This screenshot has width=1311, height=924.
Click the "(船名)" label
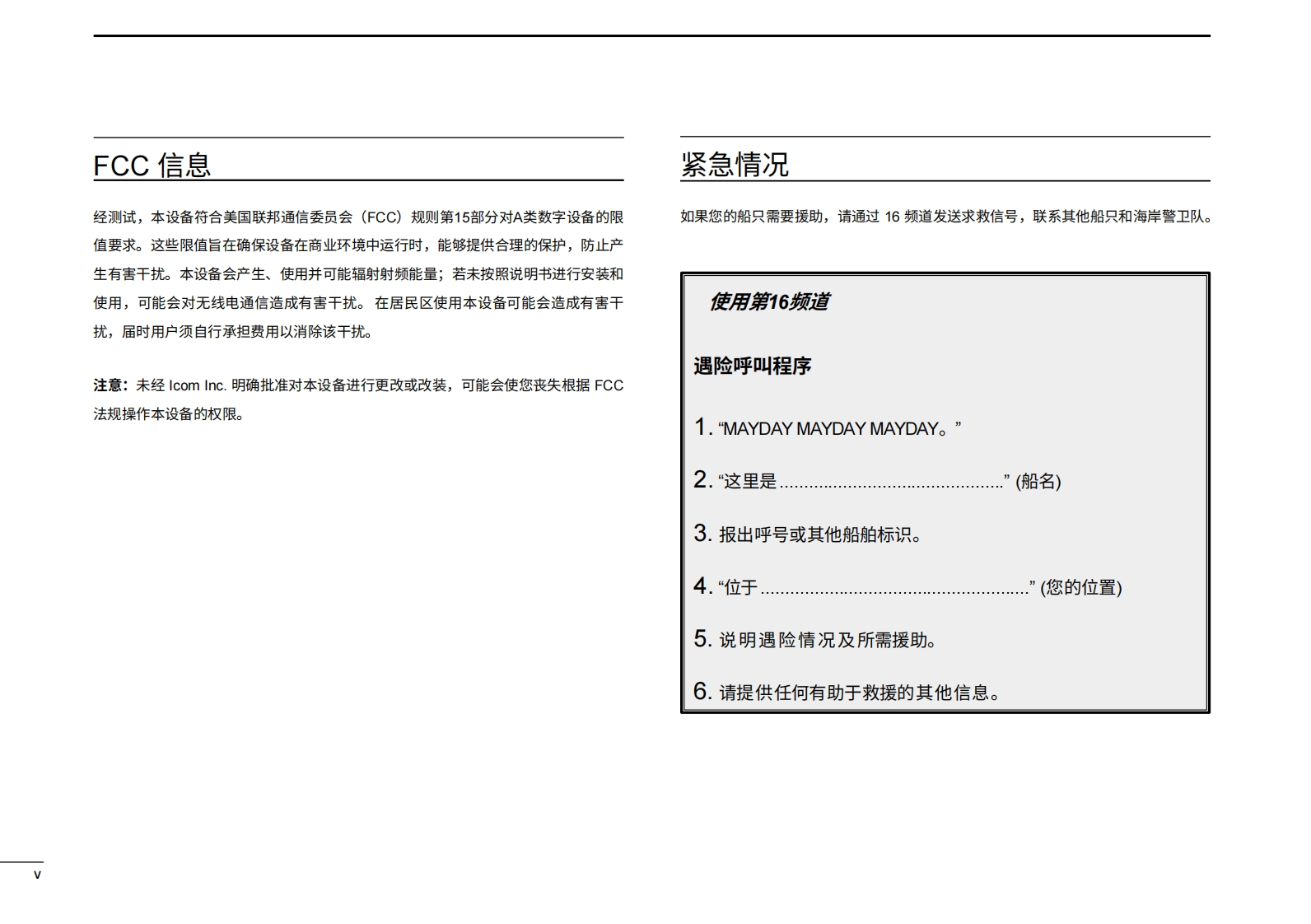(1038, 482)
